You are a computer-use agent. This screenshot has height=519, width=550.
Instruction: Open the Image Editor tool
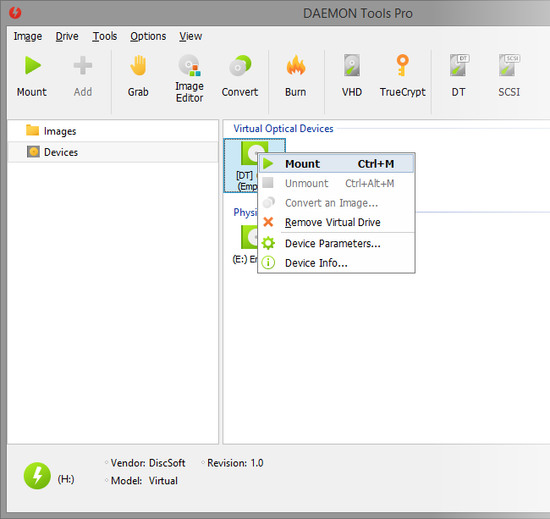pyautogui.click(x=189, y=66)
